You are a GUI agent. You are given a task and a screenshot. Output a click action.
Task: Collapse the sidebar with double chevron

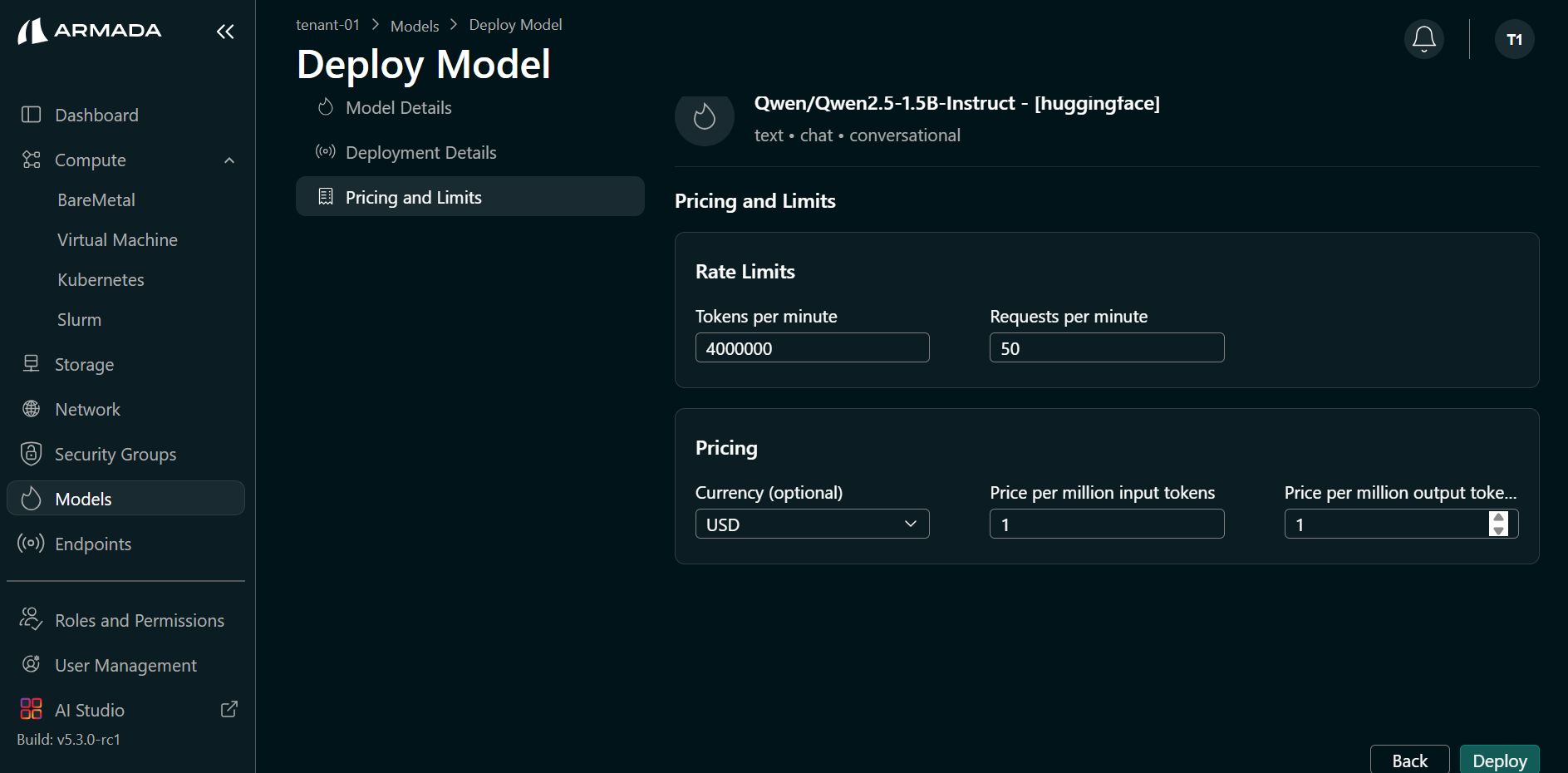(225, 32)
